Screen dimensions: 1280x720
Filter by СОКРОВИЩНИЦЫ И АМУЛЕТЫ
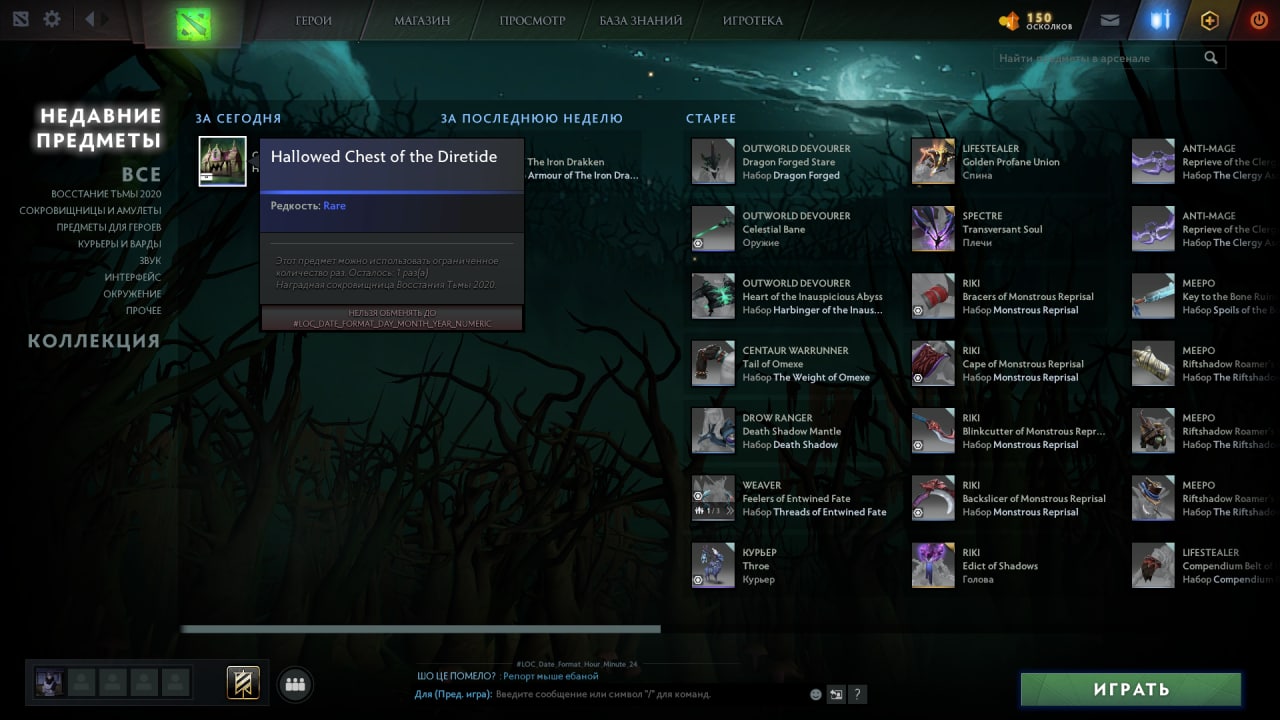tap(90, 211)
